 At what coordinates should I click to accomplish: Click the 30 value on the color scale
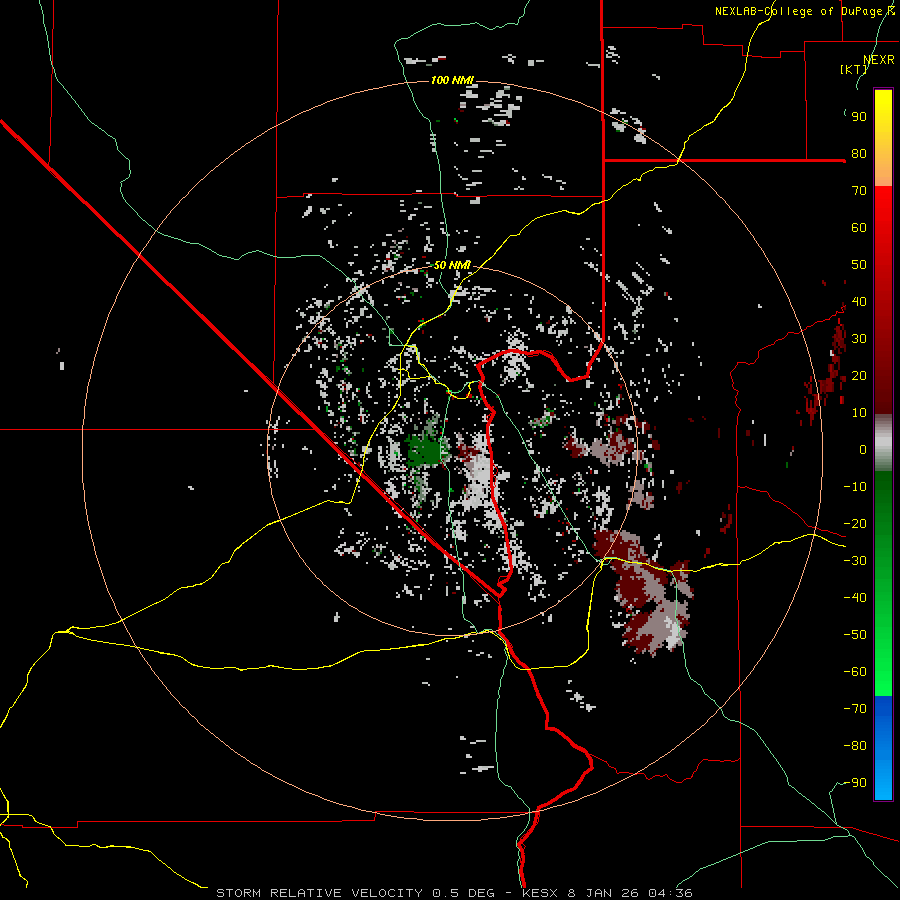pyautogui.click(x=859, y=339)
